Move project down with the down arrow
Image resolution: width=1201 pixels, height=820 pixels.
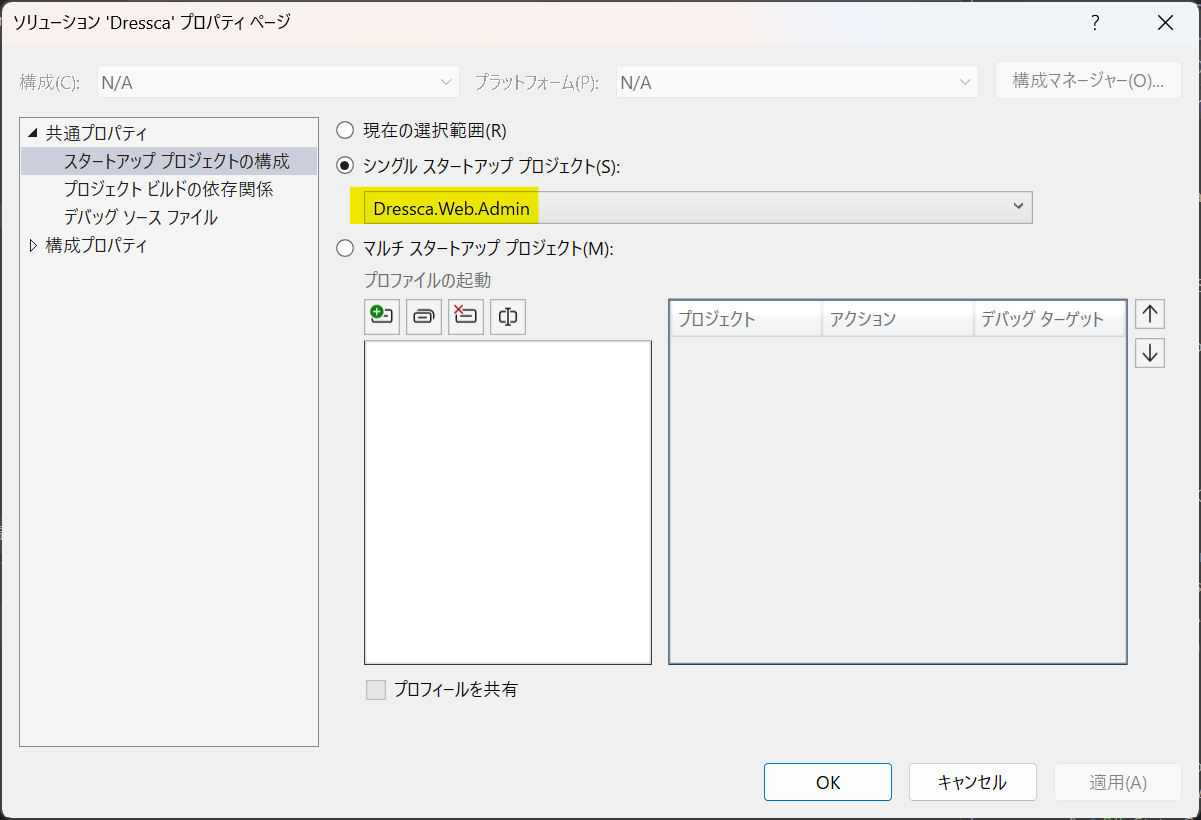[1150, 352]
